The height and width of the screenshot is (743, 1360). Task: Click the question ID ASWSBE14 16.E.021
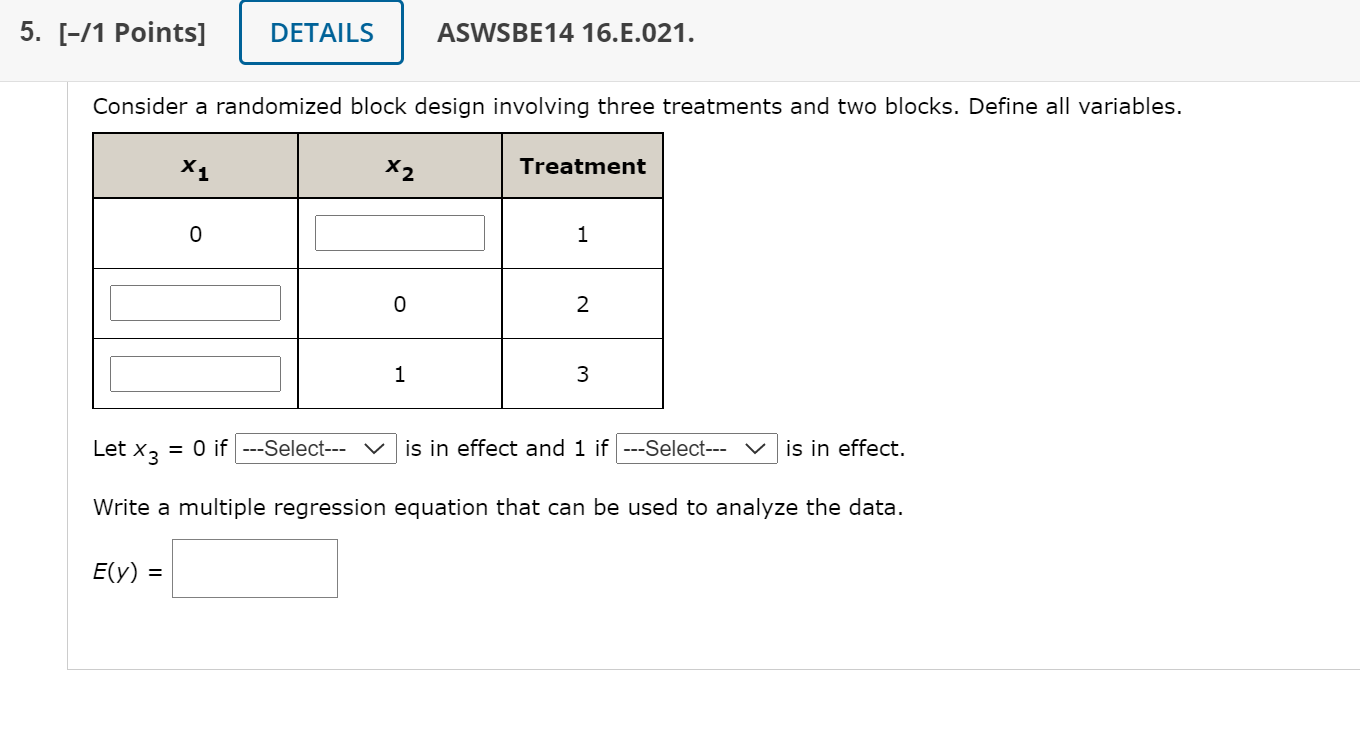tap(564, 32)
